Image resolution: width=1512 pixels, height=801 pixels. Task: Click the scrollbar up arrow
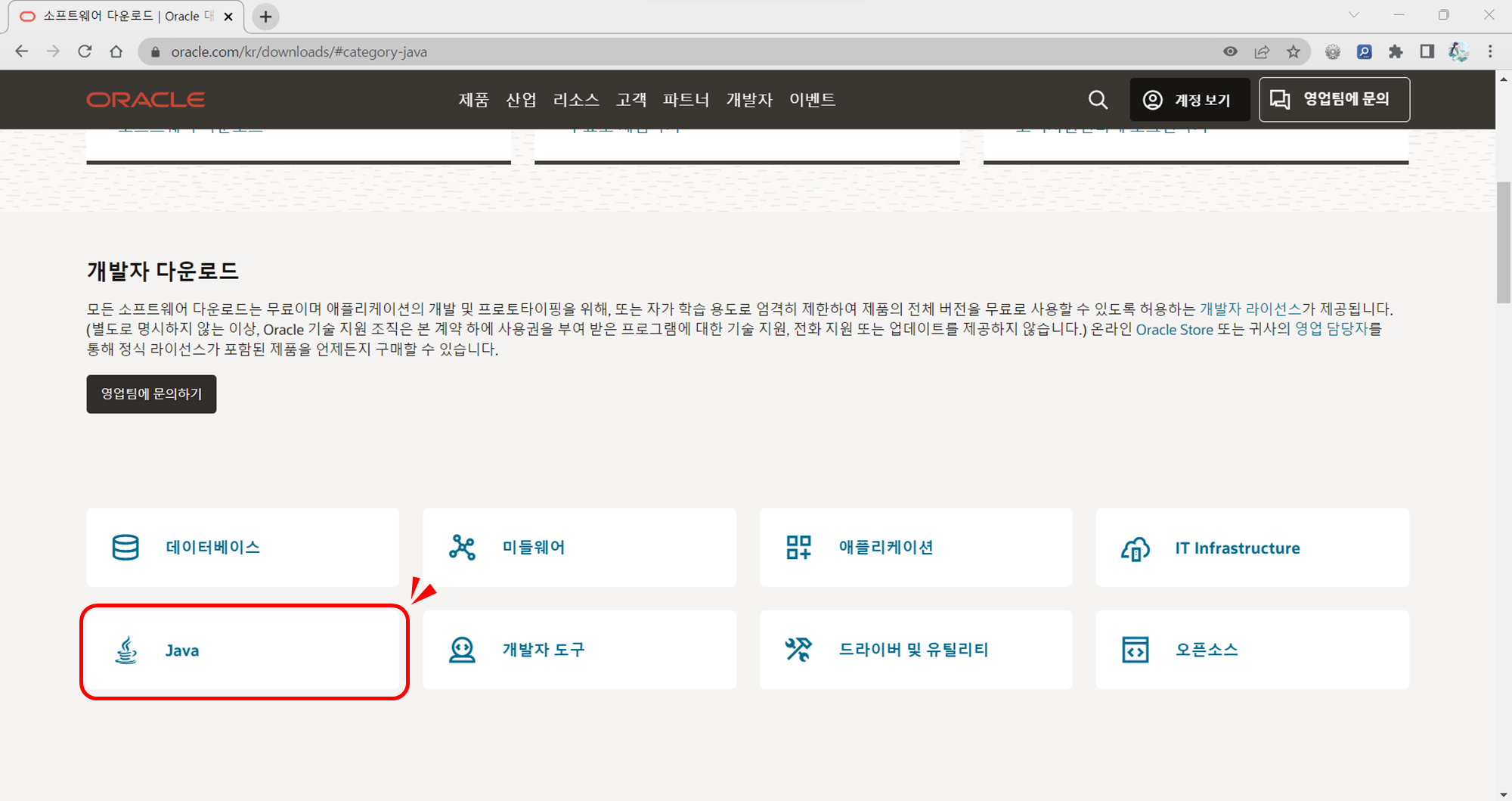[x=1504, y=79]
